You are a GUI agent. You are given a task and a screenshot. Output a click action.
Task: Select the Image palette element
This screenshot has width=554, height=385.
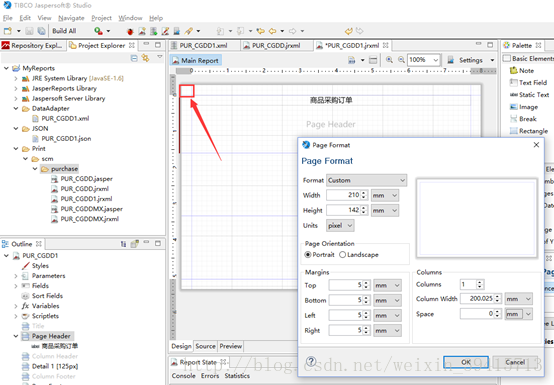tap(524, 107)
